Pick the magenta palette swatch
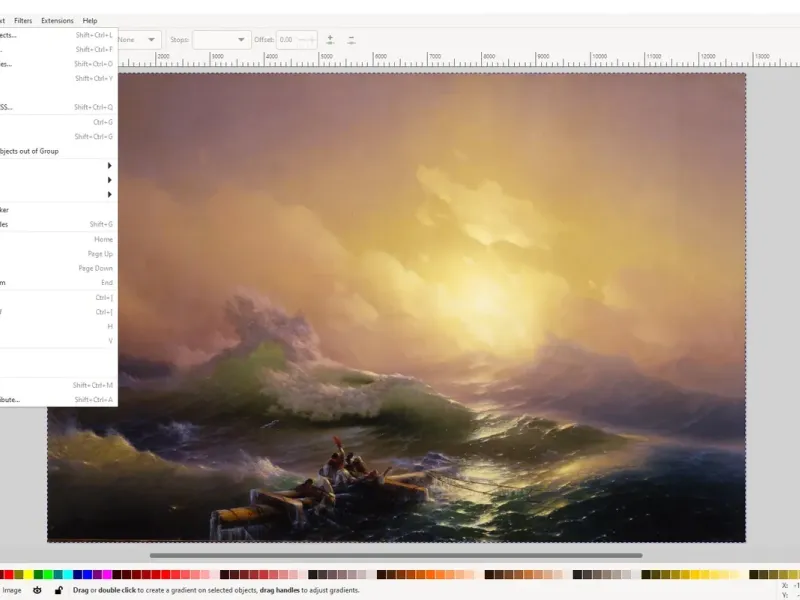Image resolution: width=800 pixels, height=600 pixels. [107, 575]
